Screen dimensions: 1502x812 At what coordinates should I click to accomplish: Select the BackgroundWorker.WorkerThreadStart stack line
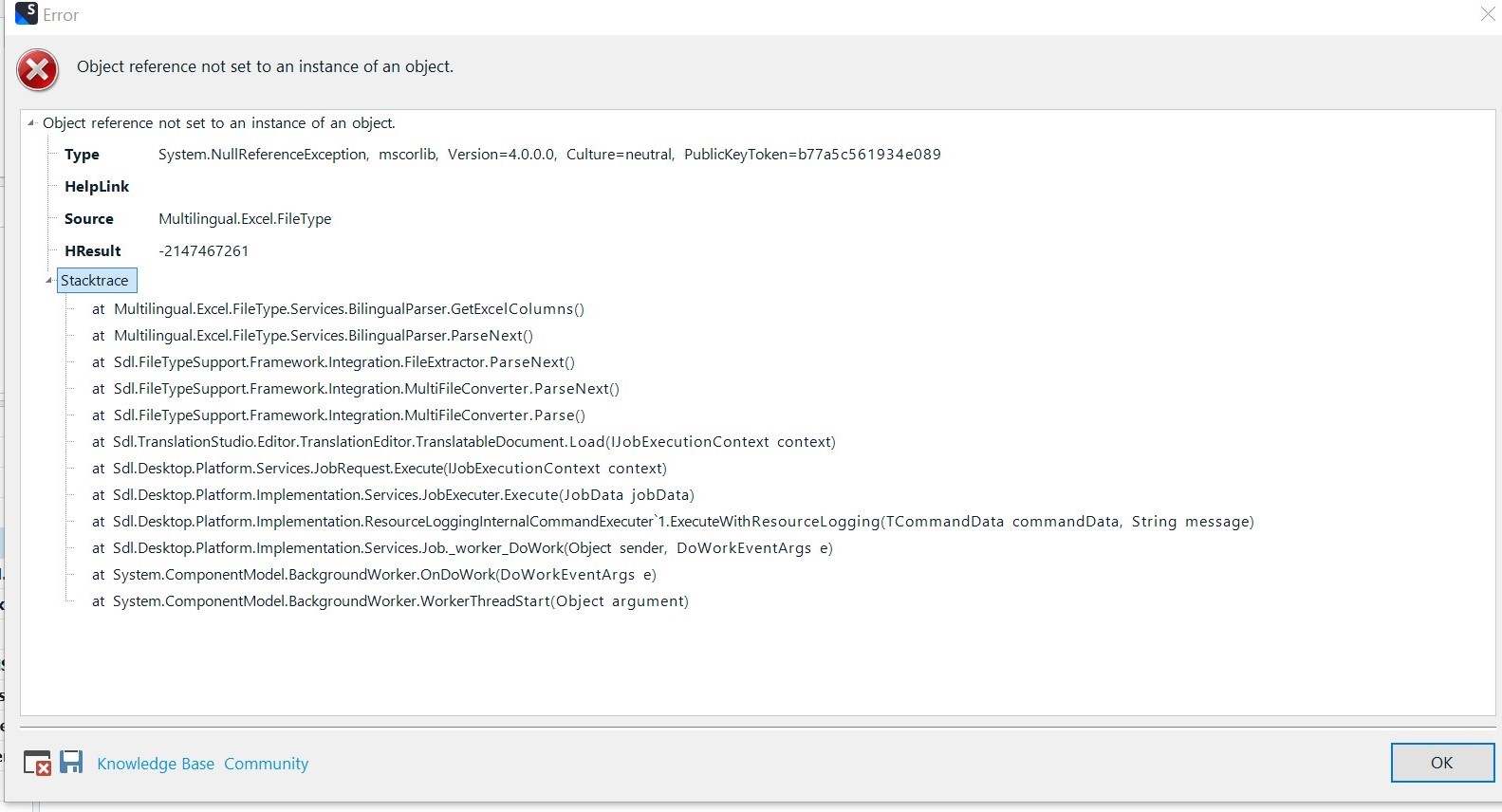pyautogui.click(x=390, y=601)
